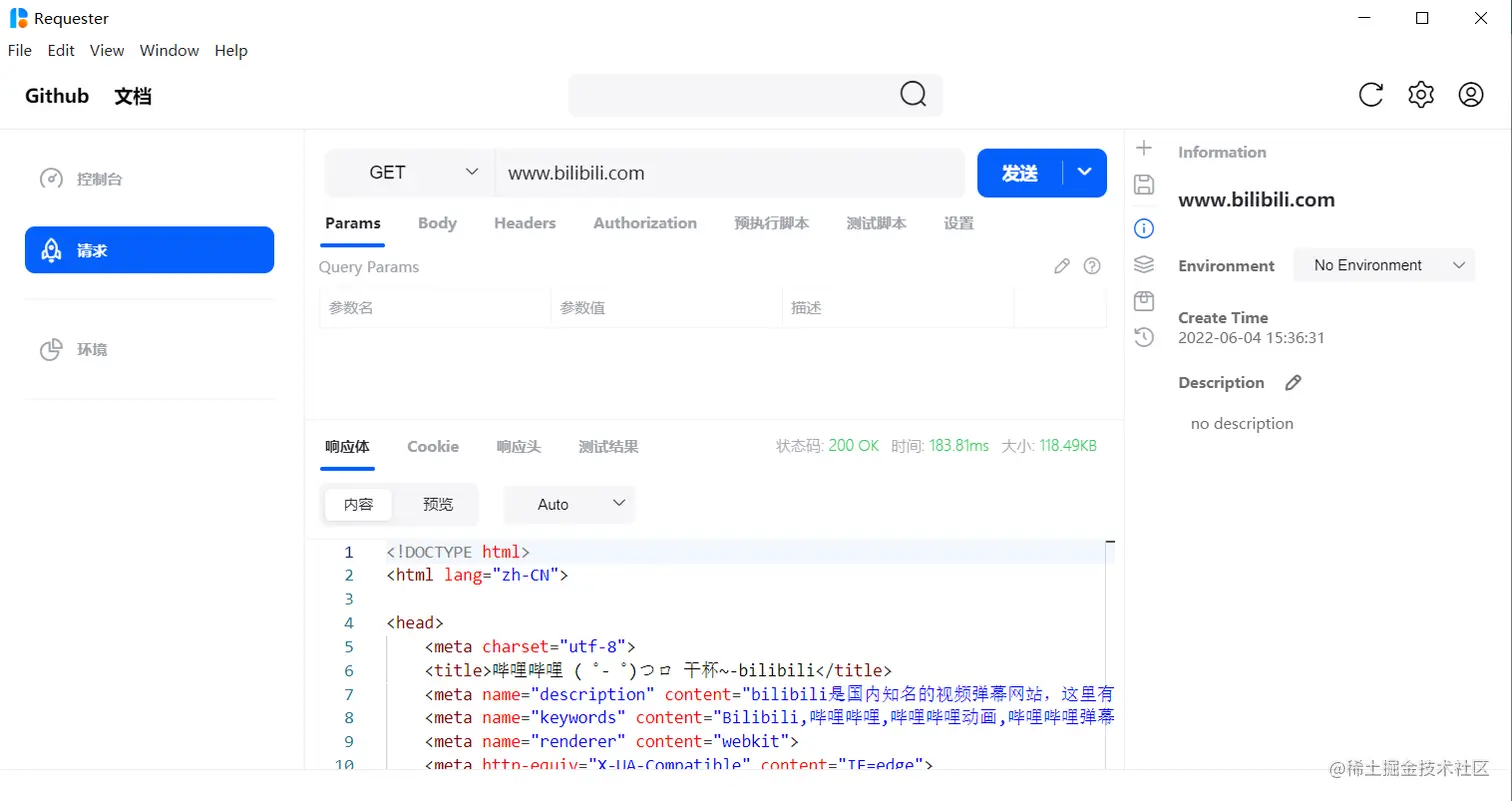Screen dimensions: 1512x801
Task: Open the Github link
Action: pyautogui.click(x=57, y=96)
